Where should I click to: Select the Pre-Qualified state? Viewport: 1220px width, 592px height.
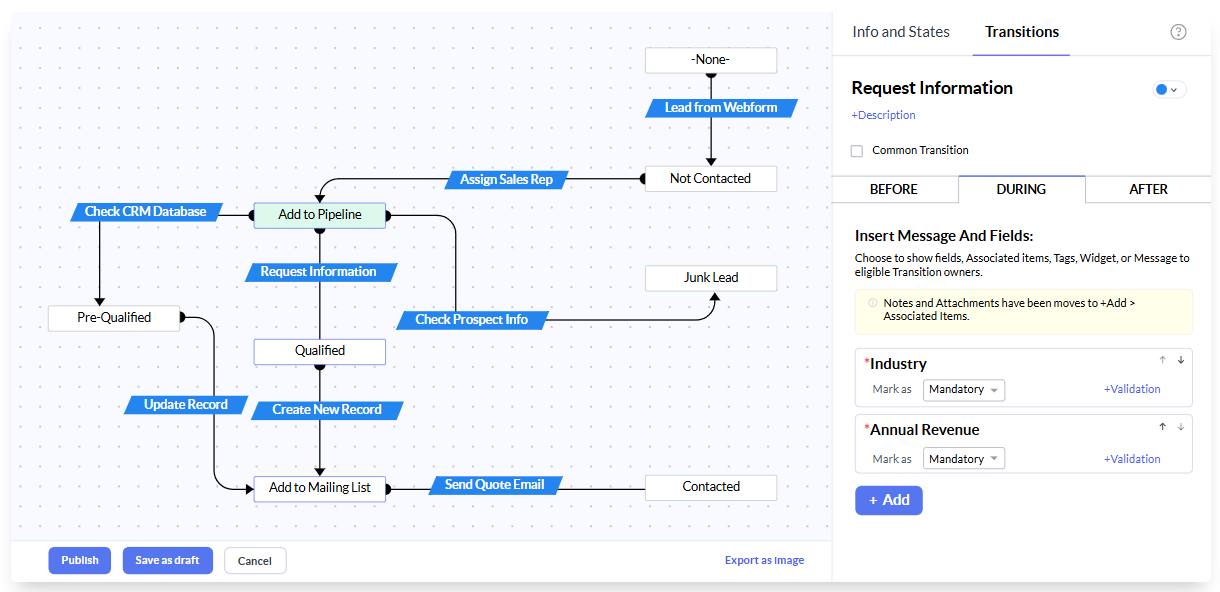114,318
